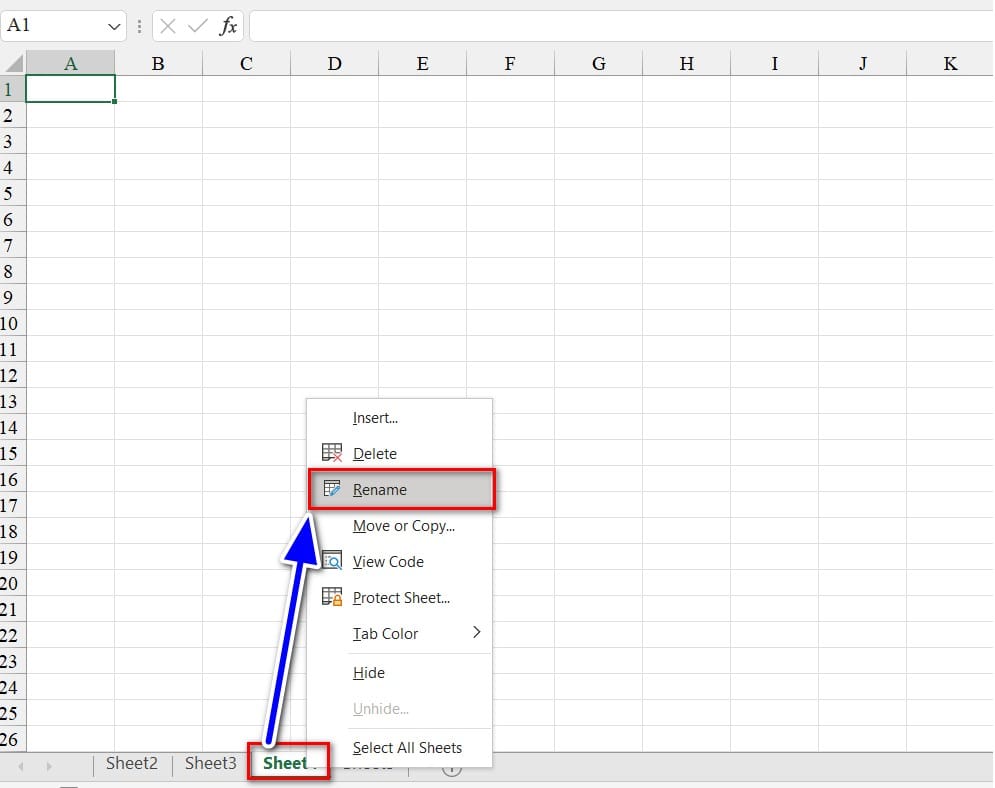
Task: Choose Insert... from the context menu
Action: [375, 418]
